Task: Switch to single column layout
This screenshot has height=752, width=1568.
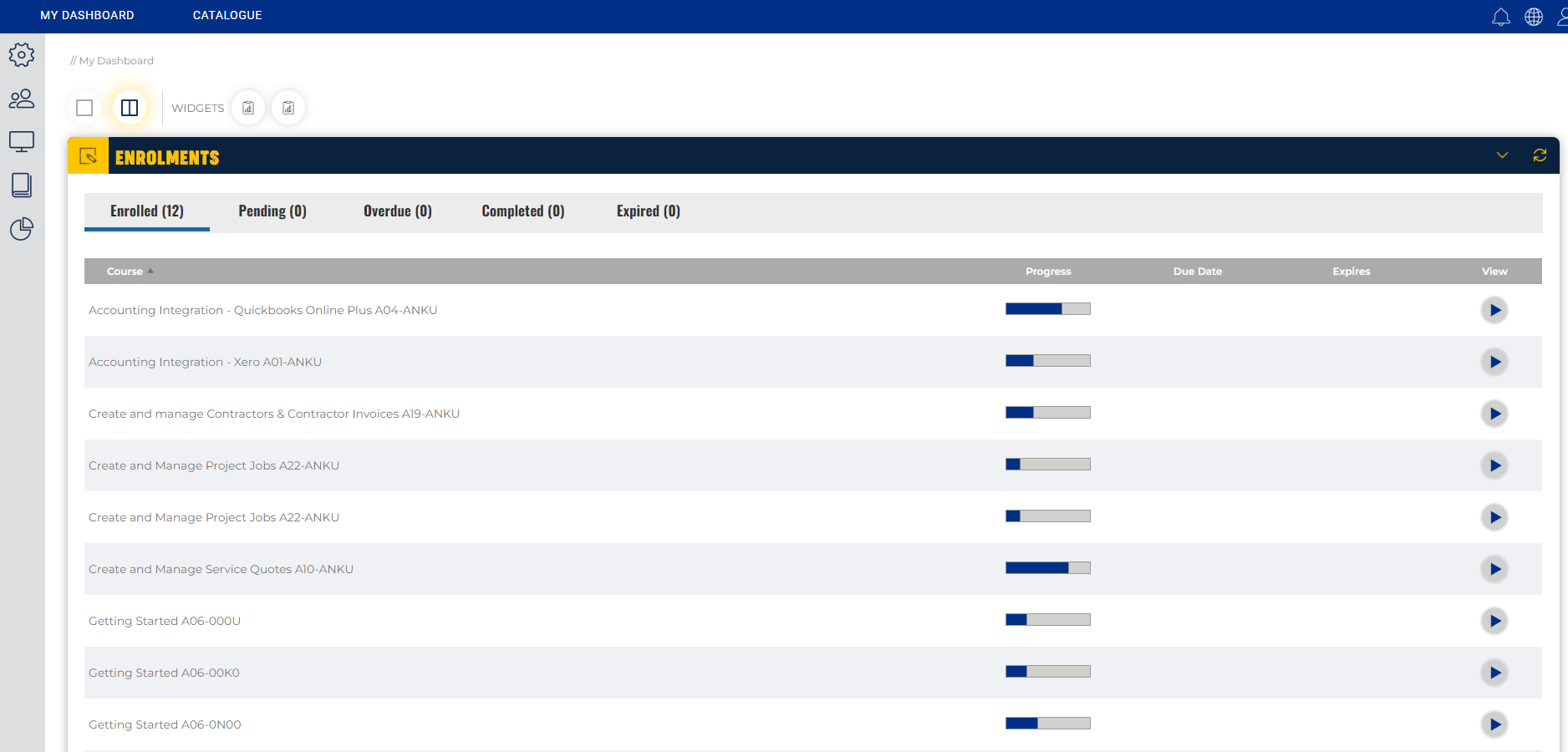Action: pos(84,108)
